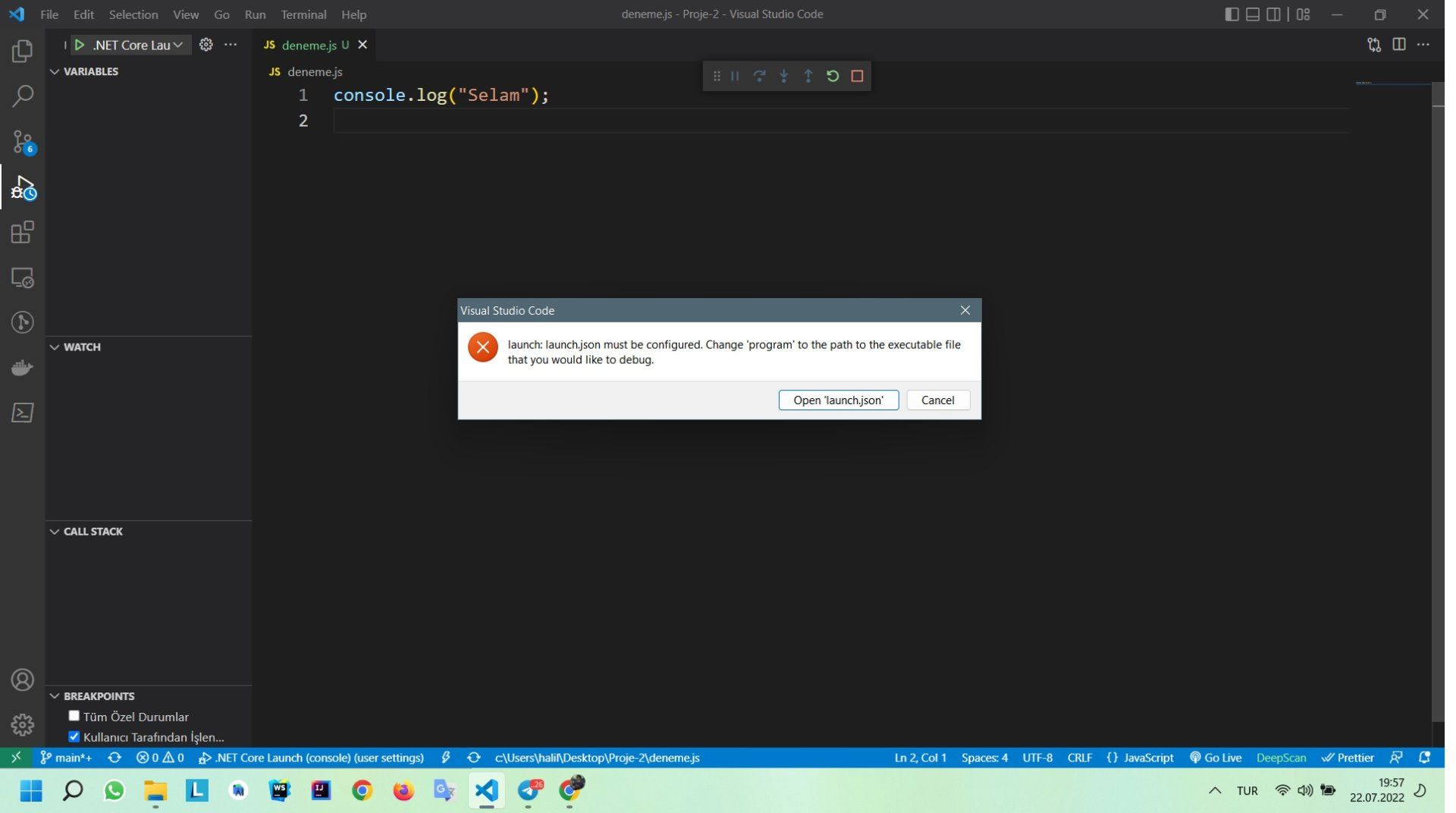This screenshot has width=1456, height=813.
Task: Open the Docker view in activity bar
Action: pos(23,368)
